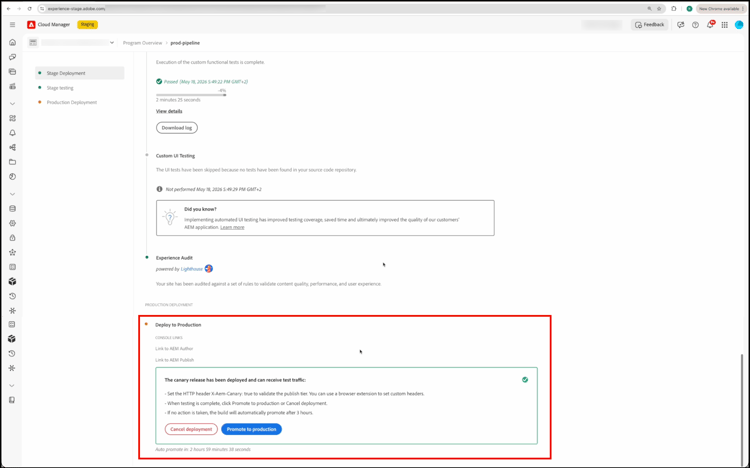The height and width of the screenshot is (468, 750).
Task: Open the Lighthouse link
Action: coord(191,269)
